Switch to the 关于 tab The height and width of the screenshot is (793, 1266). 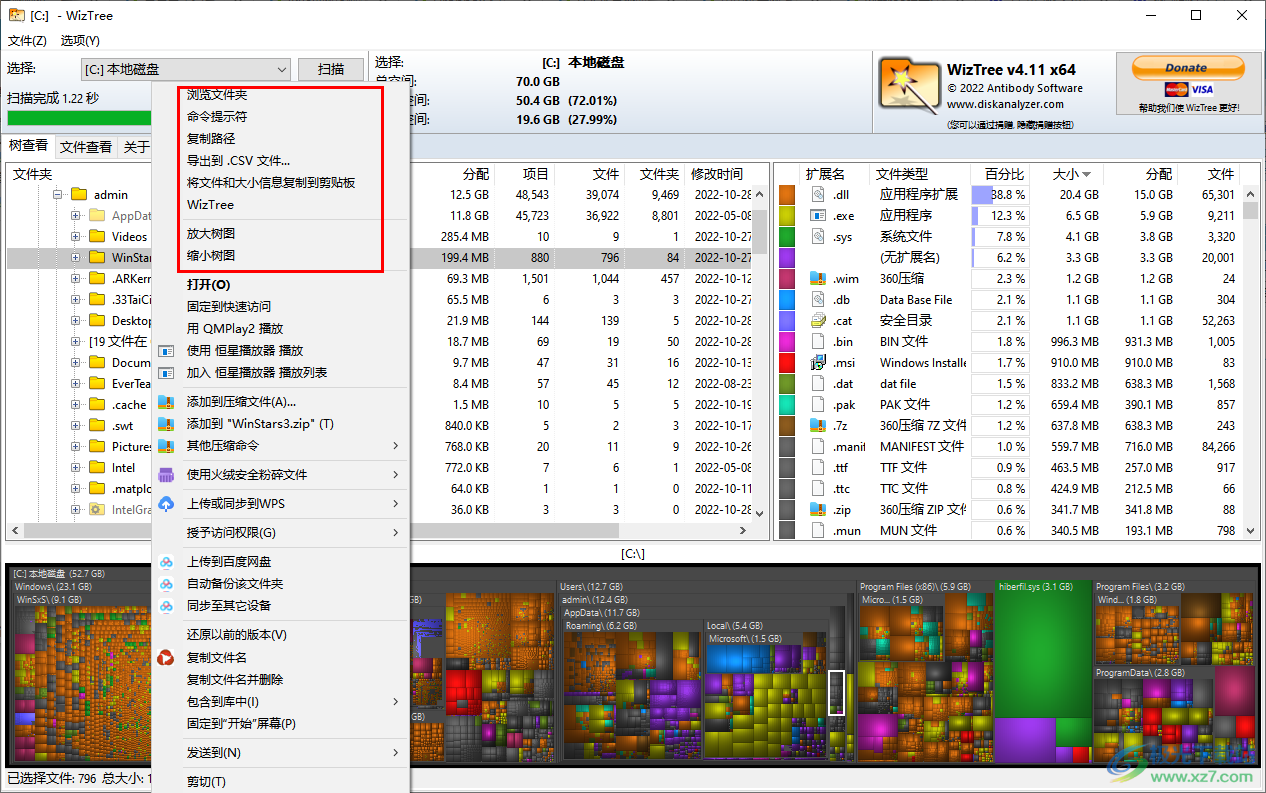point(137,147)
